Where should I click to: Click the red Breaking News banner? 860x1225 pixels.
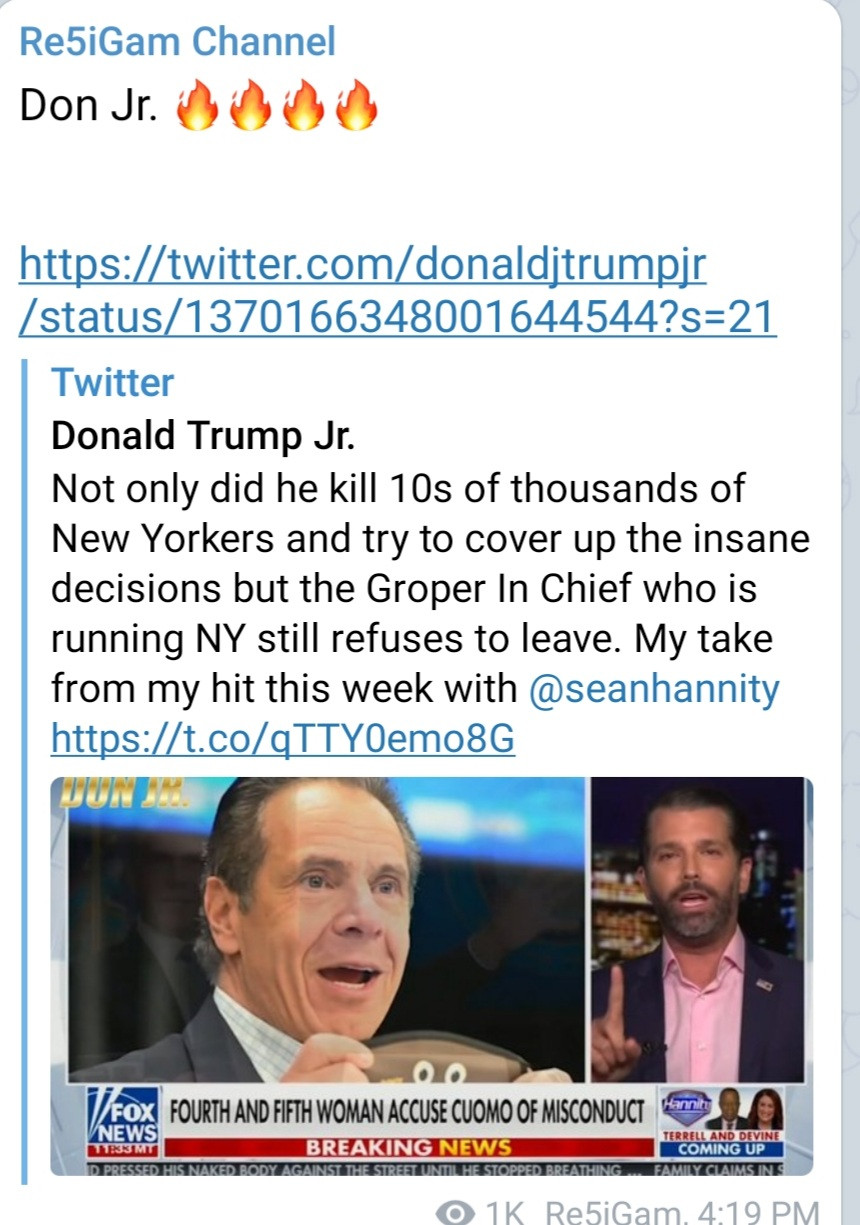point(407,1147)
